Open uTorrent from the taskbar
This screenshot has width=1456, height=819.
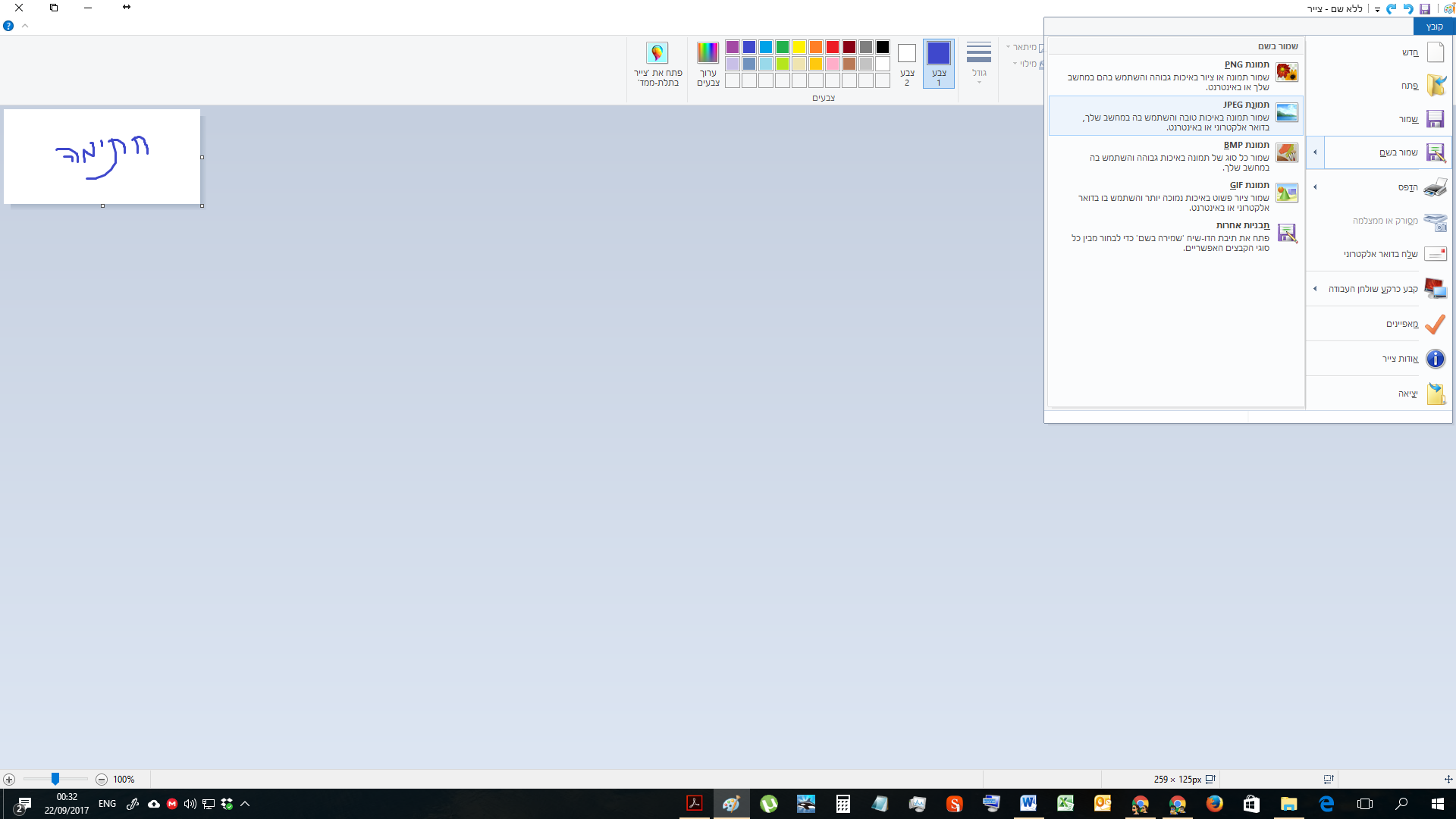coord(769,804)
